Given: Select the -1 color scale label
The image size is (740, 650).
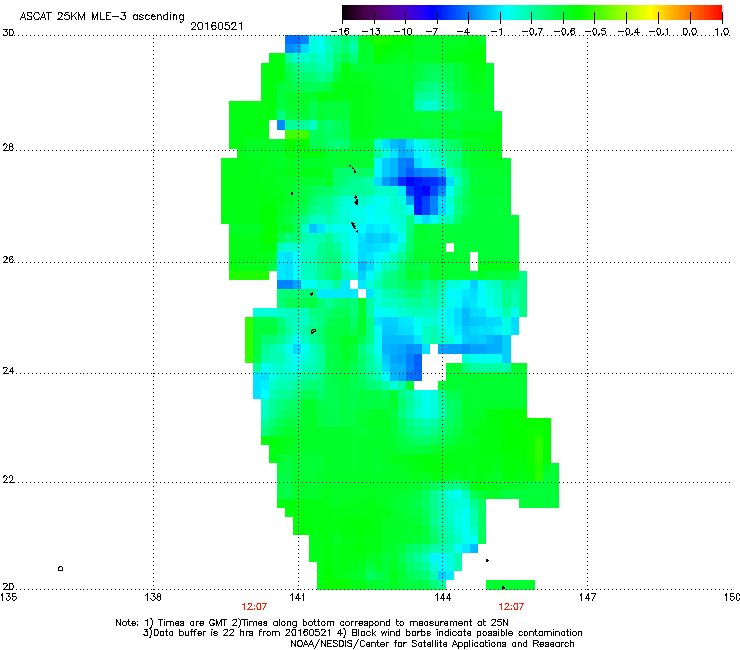Looking at the screenshot, I should click(x=496, y=32).
